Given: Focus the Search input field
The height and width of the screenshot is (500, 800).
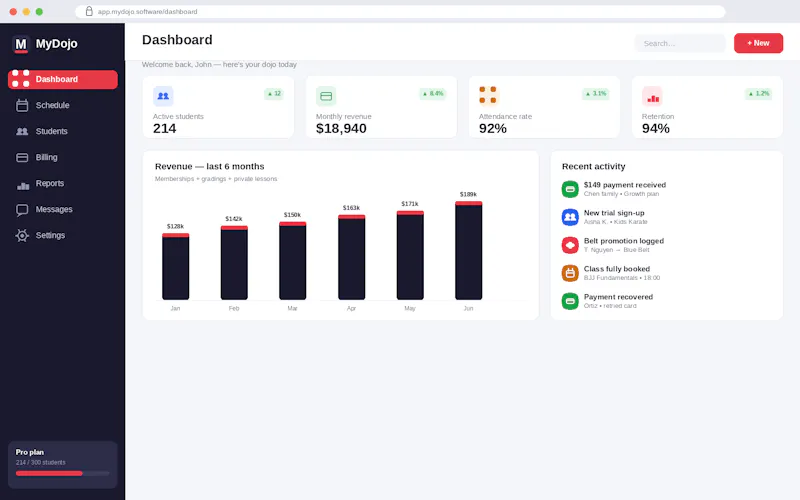Looking at the screenshot, I should (680, 43).
